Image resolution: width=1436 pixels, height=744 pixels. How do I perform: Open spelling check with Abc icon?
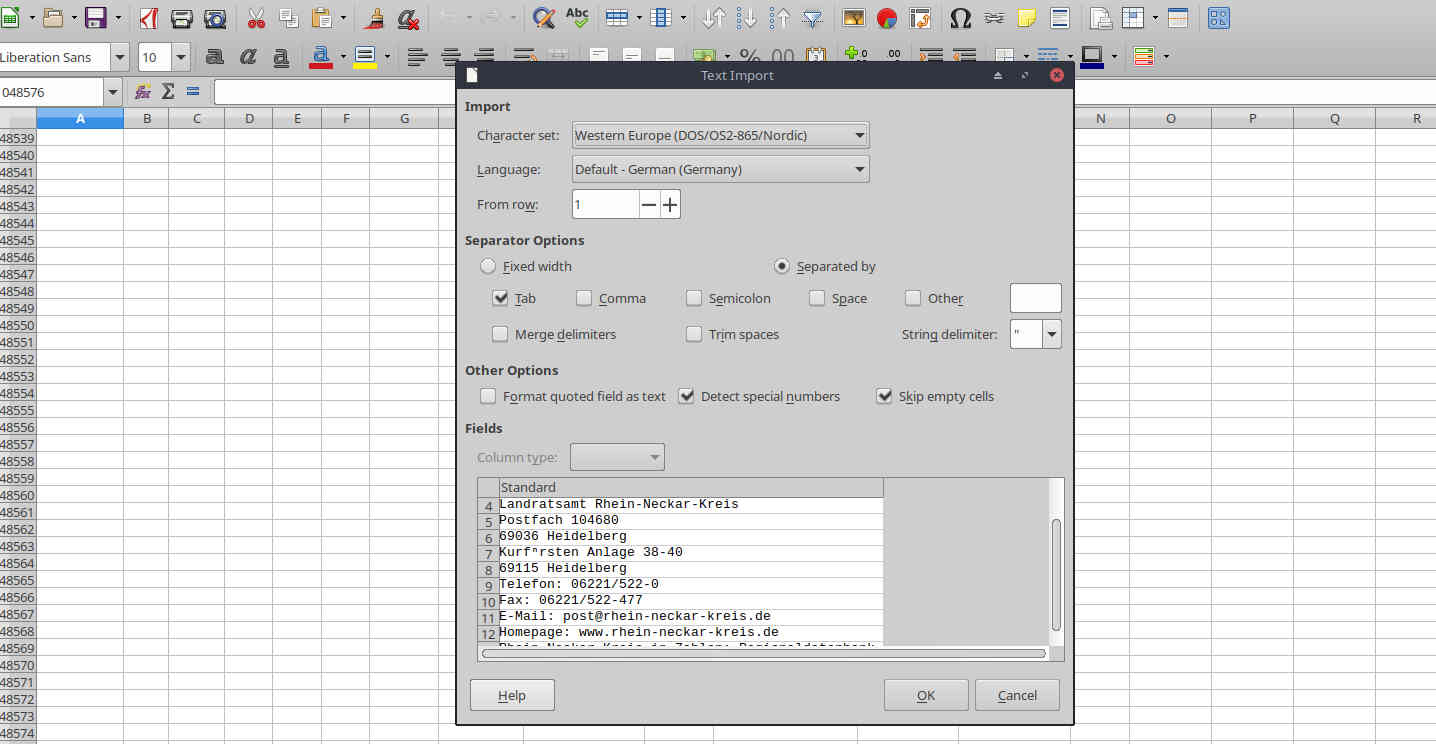(x=577, y=17)
